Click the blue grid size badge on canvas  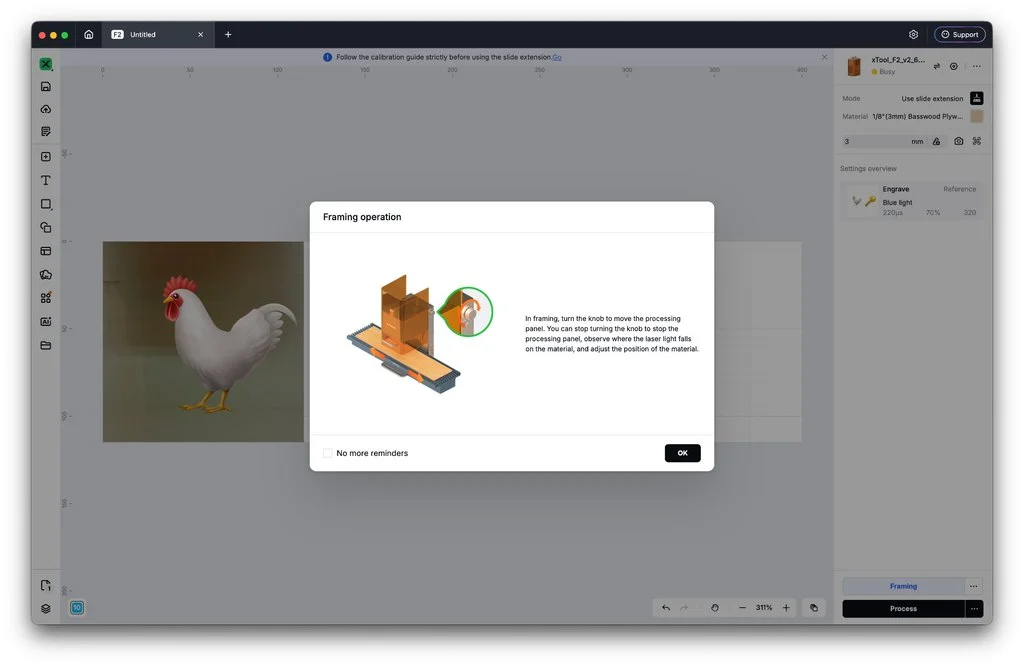(x=77, y=608)
